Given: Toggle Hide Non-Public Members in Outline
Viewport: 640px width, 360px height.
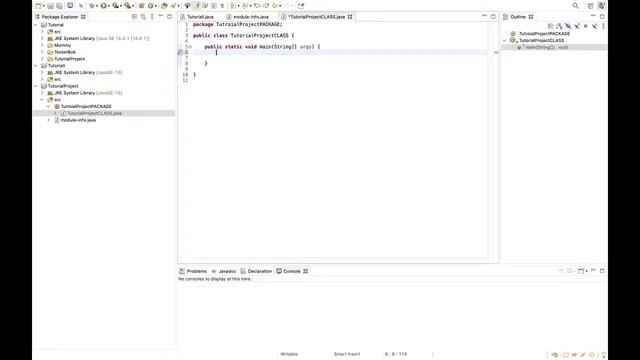Looking at the screenshot, I should click(x=586, y=26).
